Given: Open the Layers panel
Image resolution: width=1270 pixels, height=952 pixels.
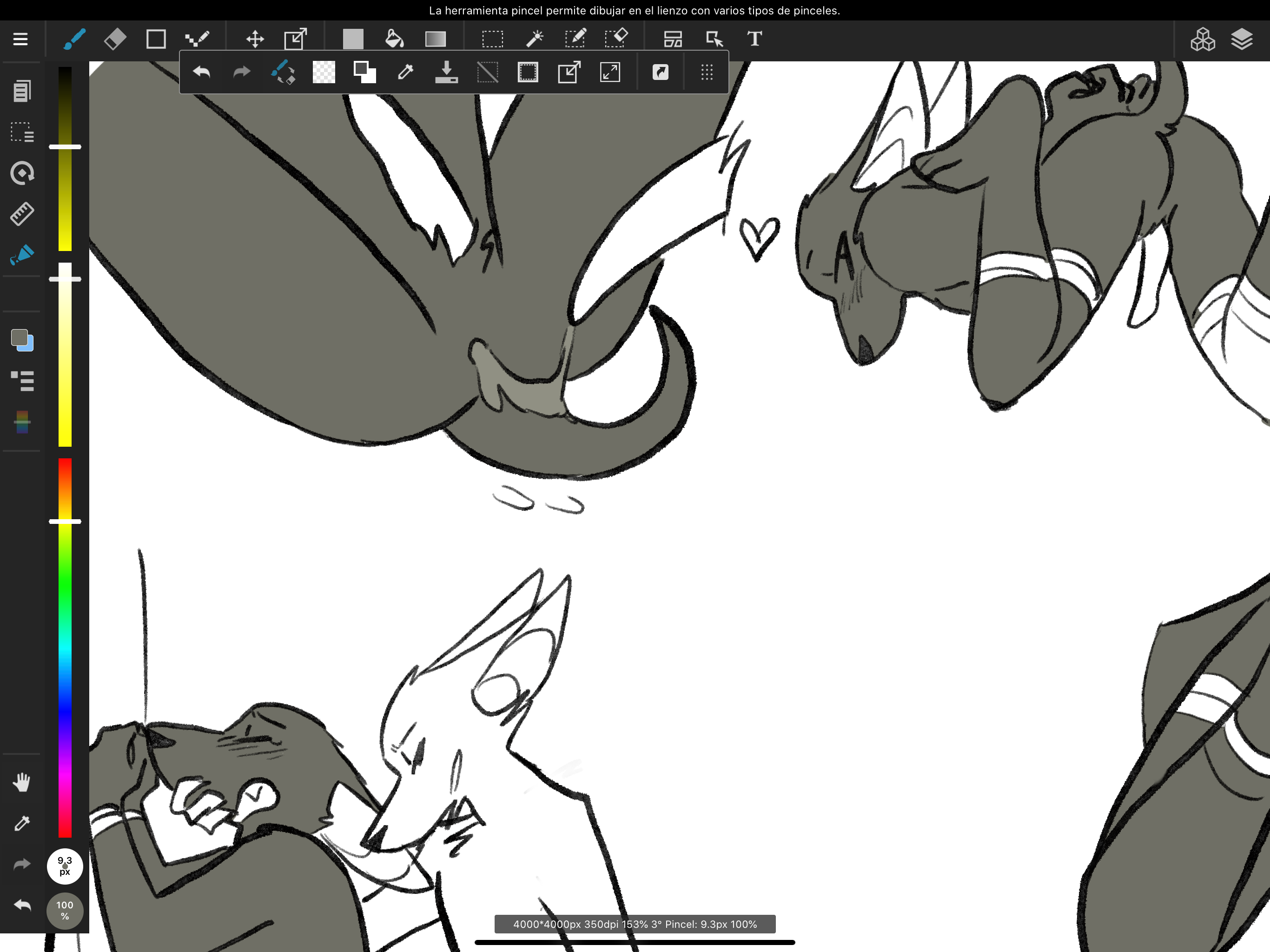Looking at the screenshot, I should 1241,39.
